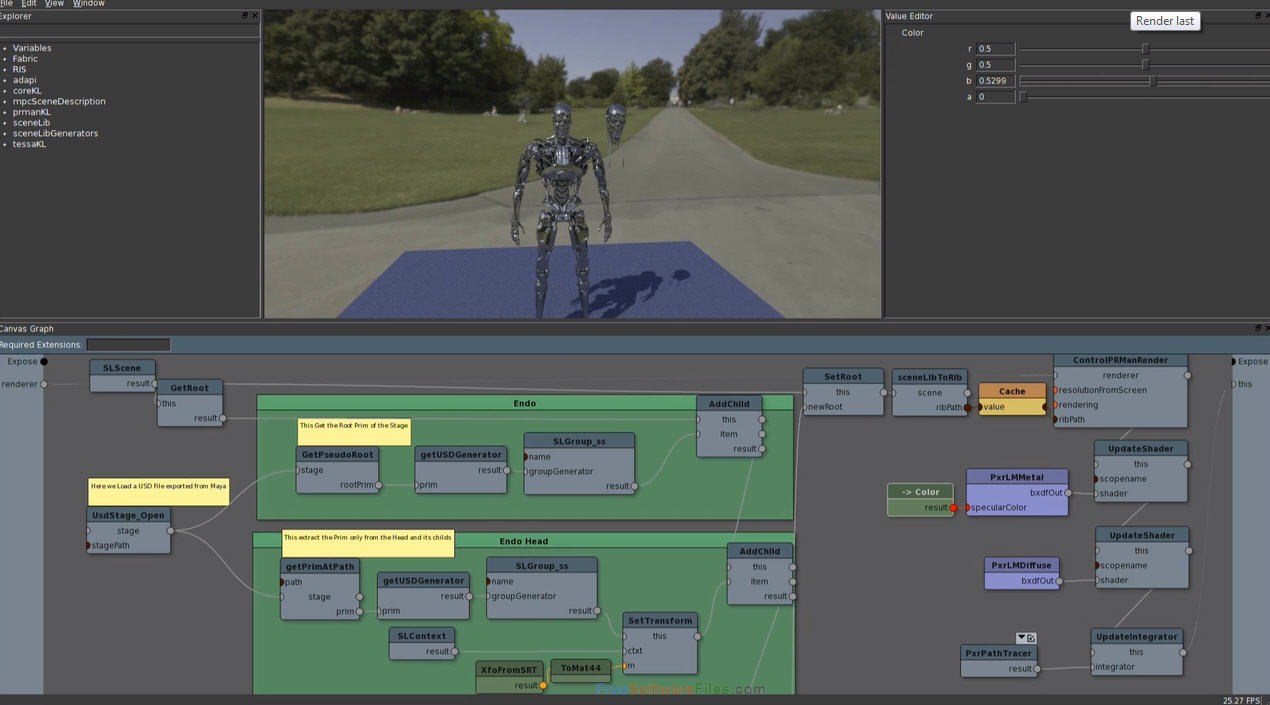Click the 'Here we Load a USD File' note
The width and height of the screenshot is (1270, 705).
coord(158,491)
